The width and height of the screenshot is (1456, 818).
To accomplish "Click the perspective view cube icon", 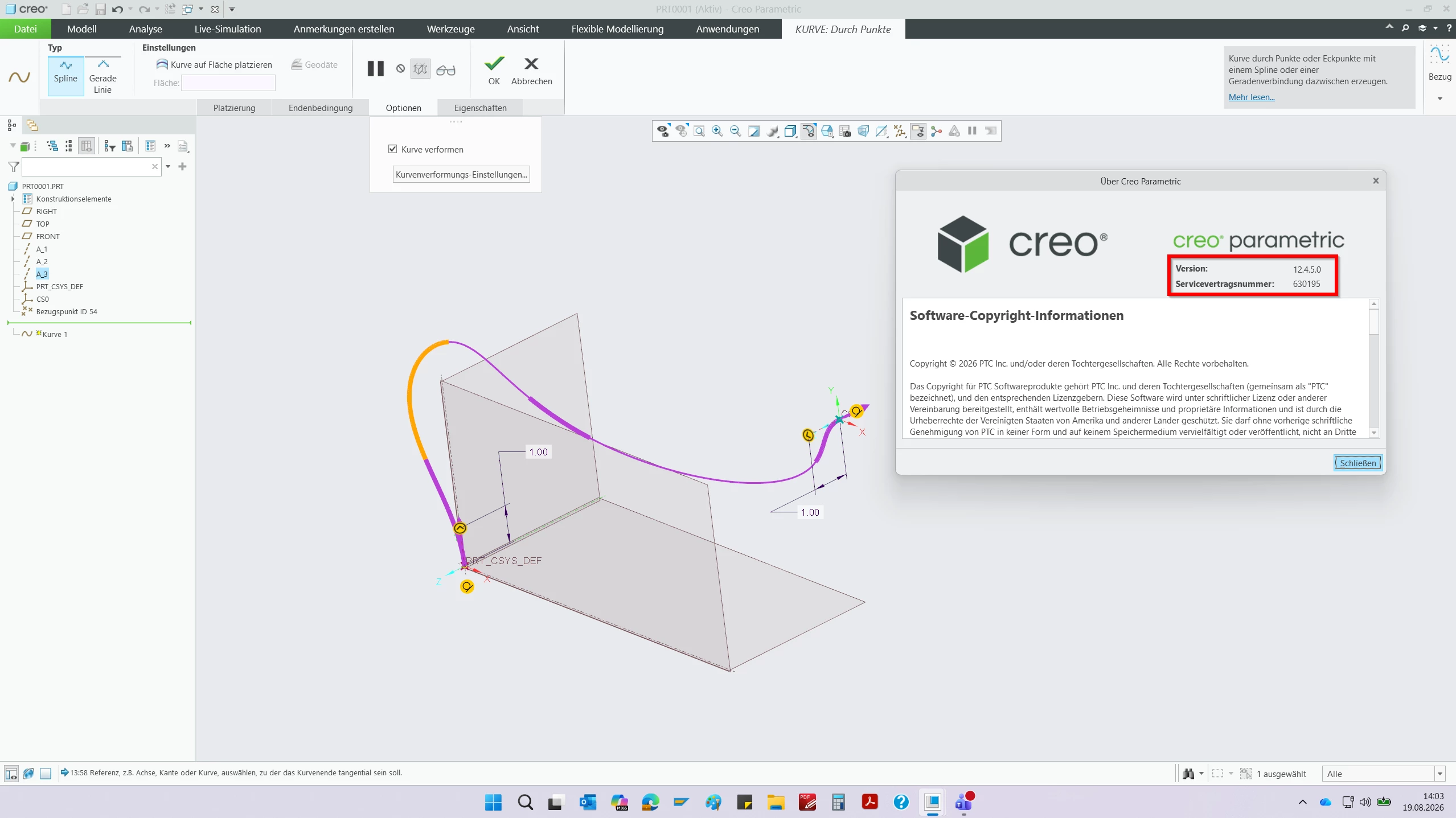I will 863,131.
